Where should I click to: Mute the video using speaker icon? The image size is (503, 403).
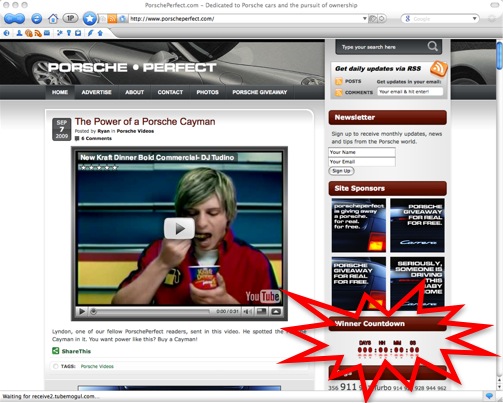tap(247, 311)
